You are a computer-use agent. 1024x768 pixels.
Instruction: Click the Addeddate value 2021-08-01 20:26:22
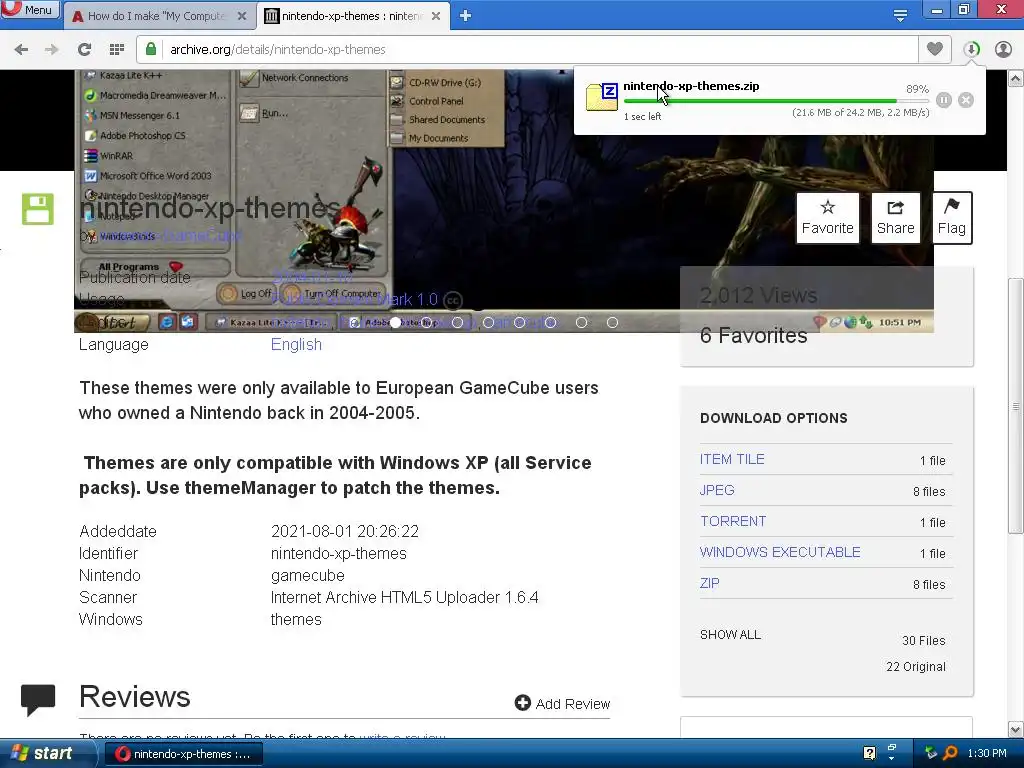[x=345, y=531]
